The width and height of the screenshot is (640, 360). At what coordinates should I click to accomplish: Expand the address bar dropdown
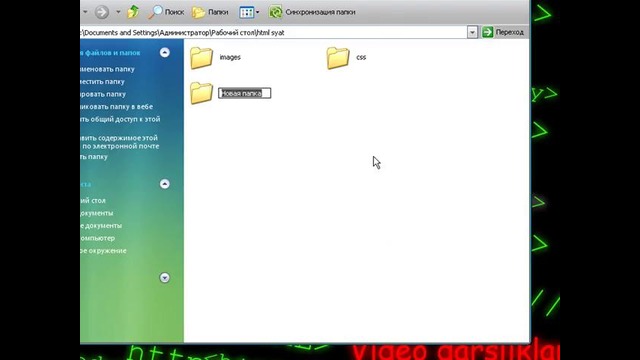tap(472, 32)
